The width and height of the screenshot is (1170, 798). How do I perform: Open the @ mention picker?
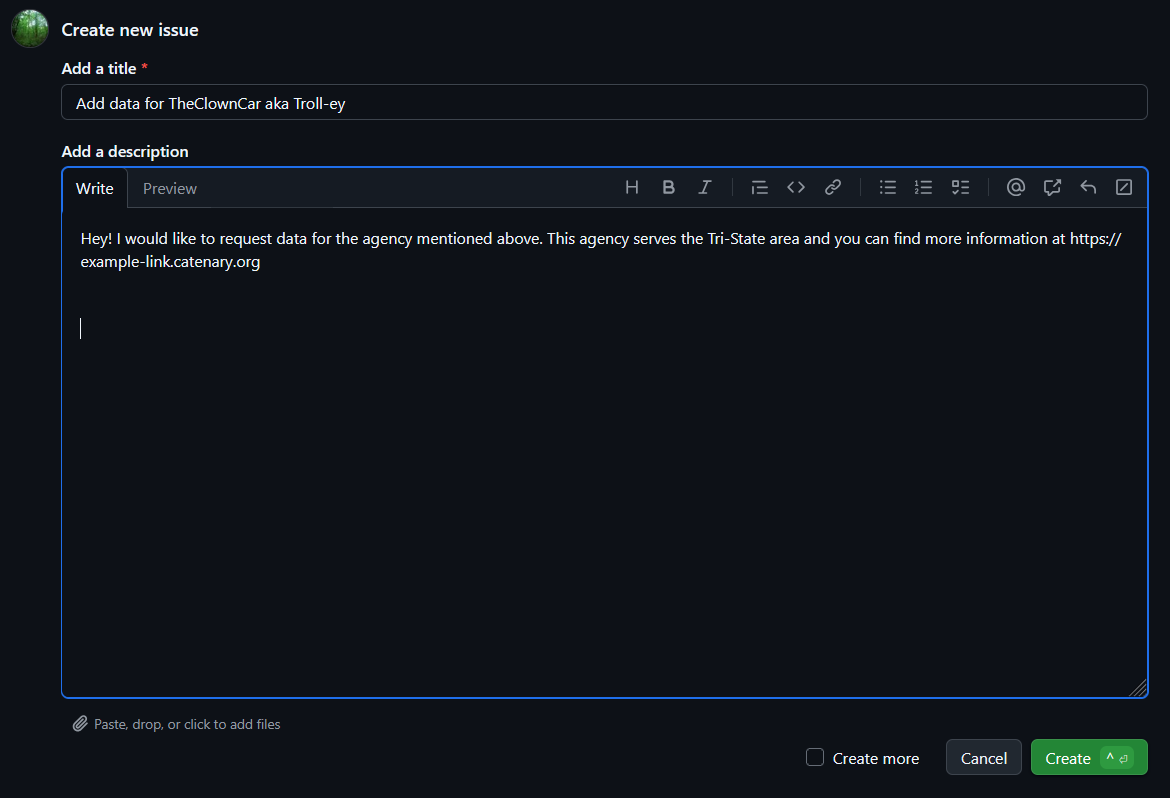pos(1015,187)
